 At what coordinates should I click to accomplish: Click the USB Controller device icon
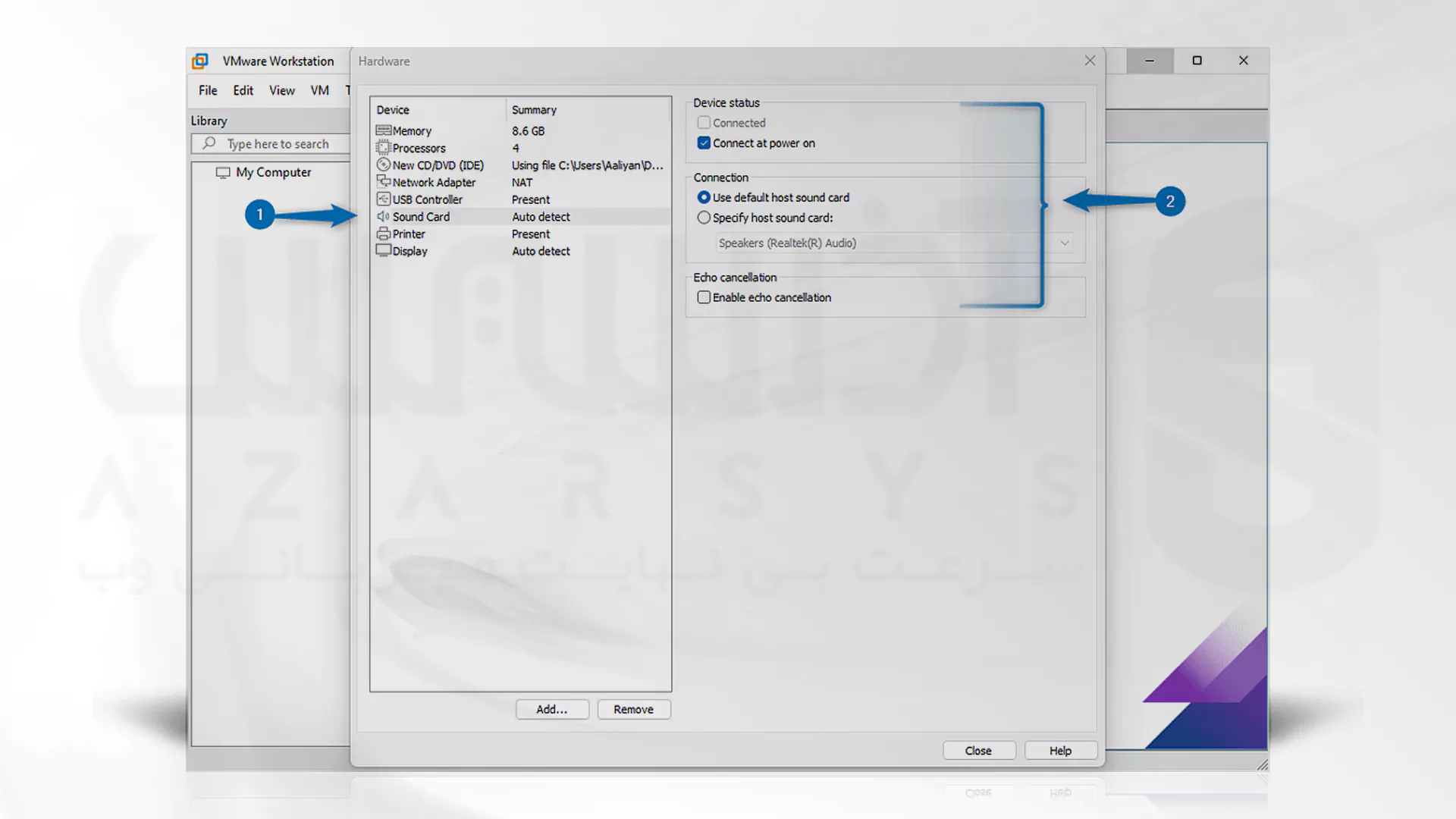click(383, 199)
